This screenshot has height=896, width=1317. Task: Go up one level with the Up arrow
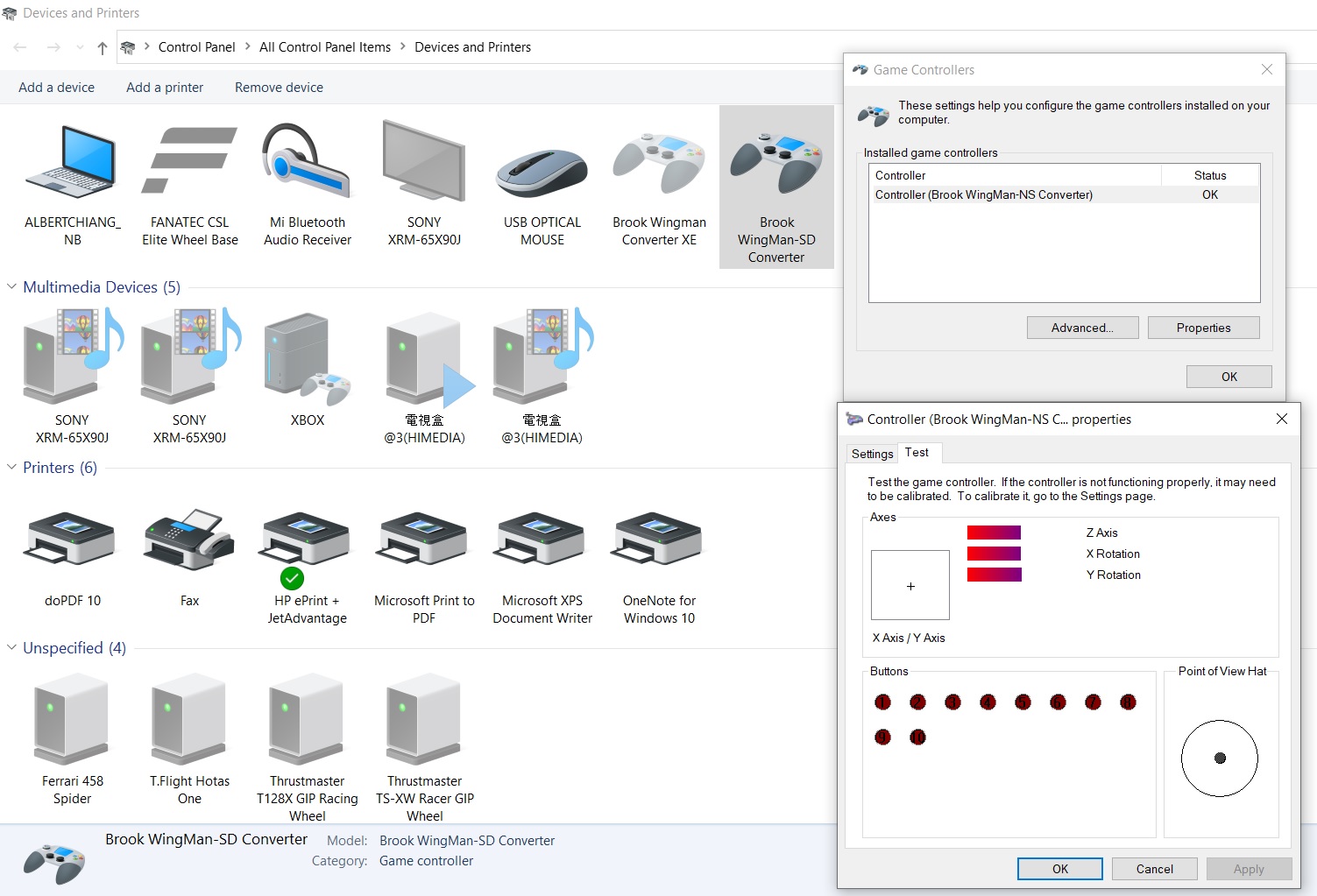[x=103, y=48]
